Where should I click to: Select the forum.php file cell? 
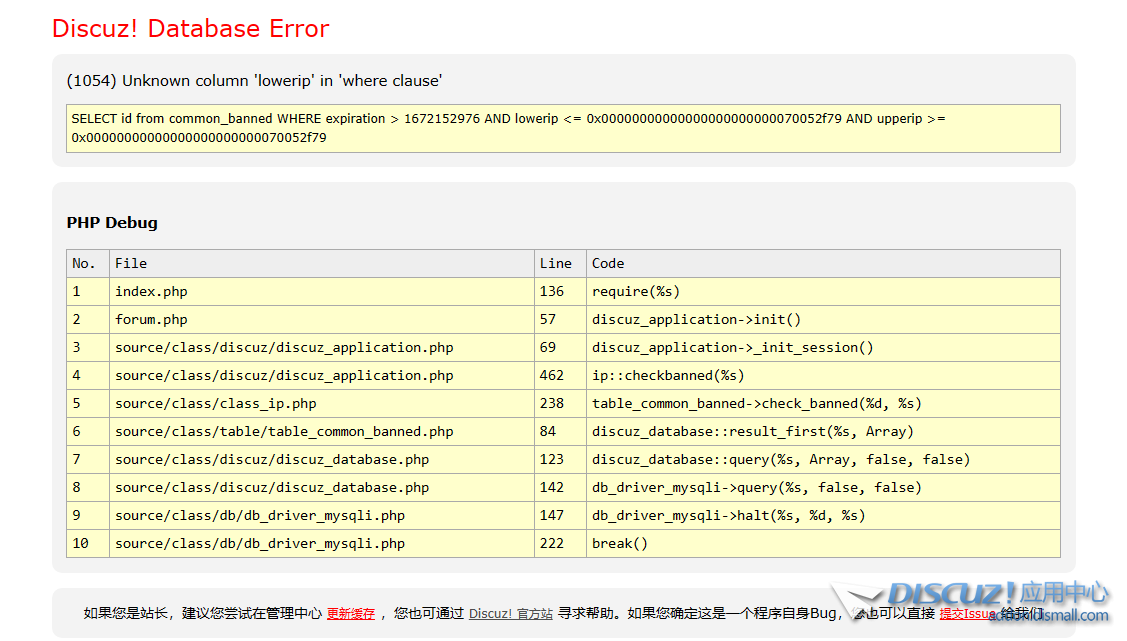pos(151,320)
